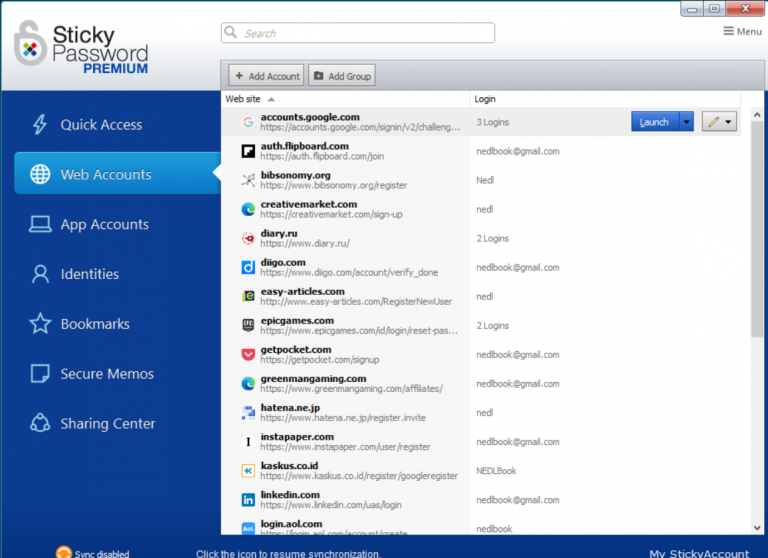Click the vertical scrollbar thumb

[757, 229]
